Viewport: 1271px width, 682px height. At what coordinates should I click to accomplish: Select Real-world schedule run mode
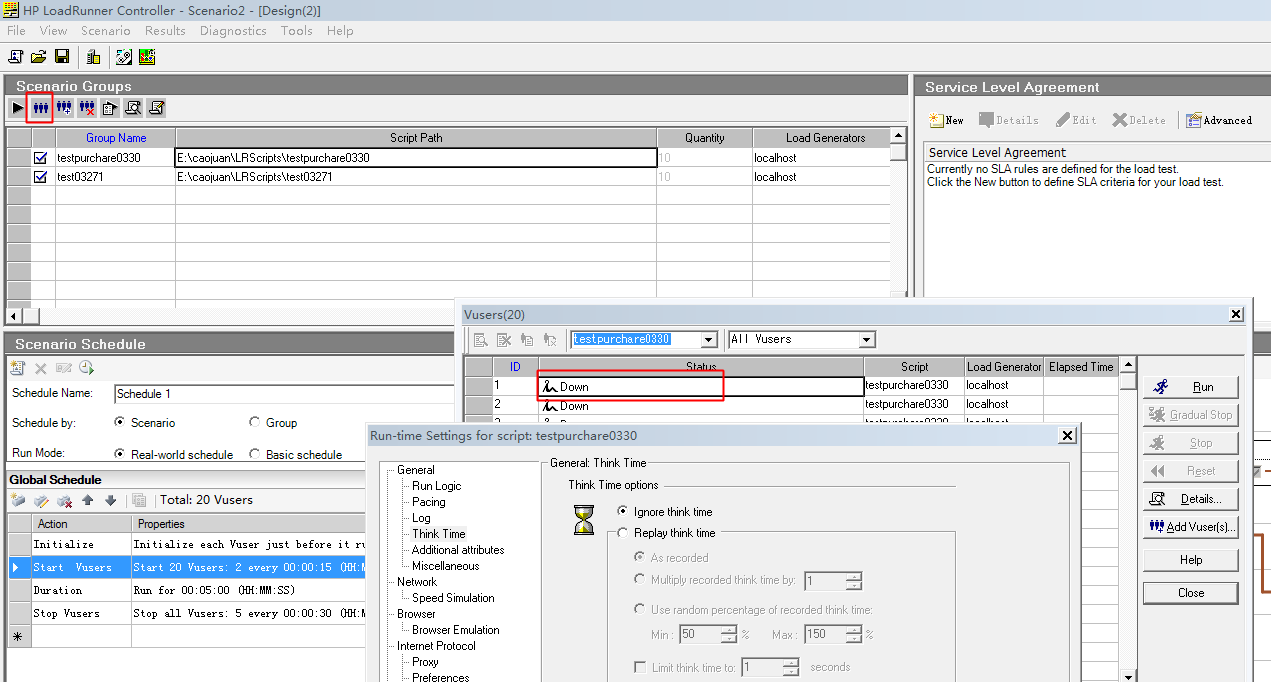120,454
